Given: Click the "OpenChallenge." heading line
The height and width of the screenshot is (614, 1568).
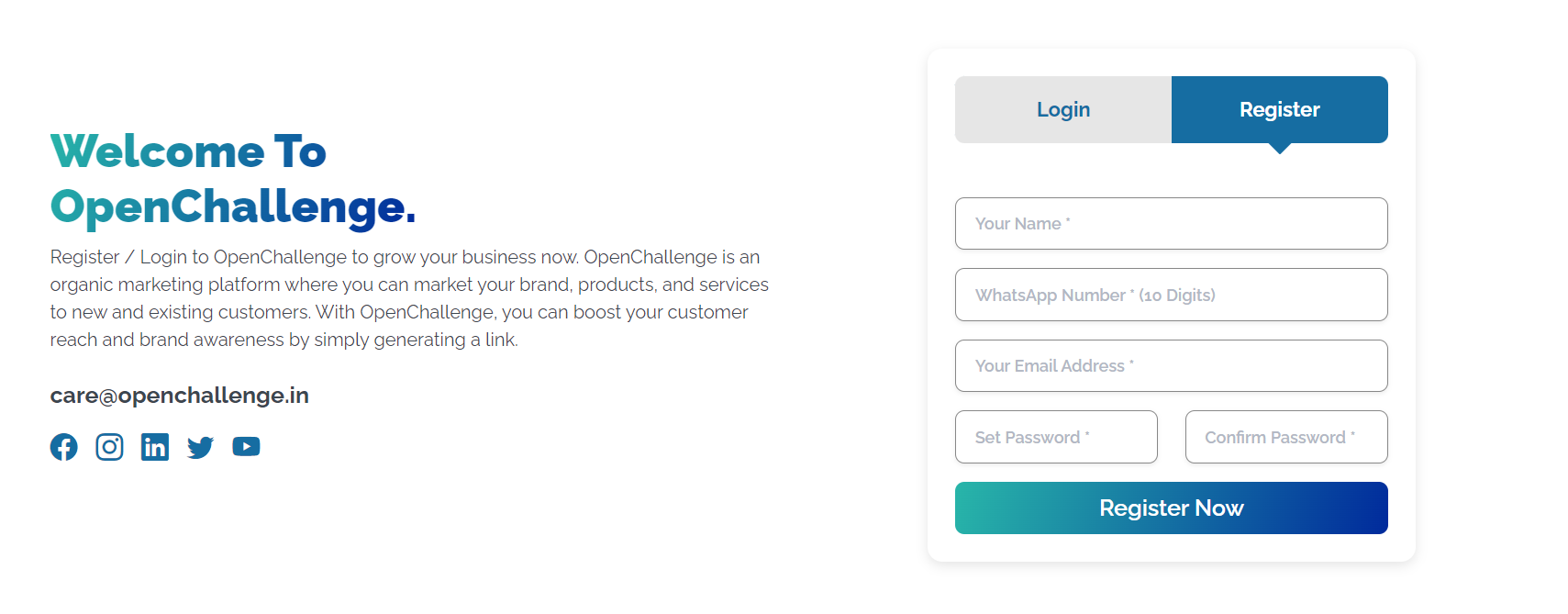Looking at the screenshot, I should coord(233,207).
